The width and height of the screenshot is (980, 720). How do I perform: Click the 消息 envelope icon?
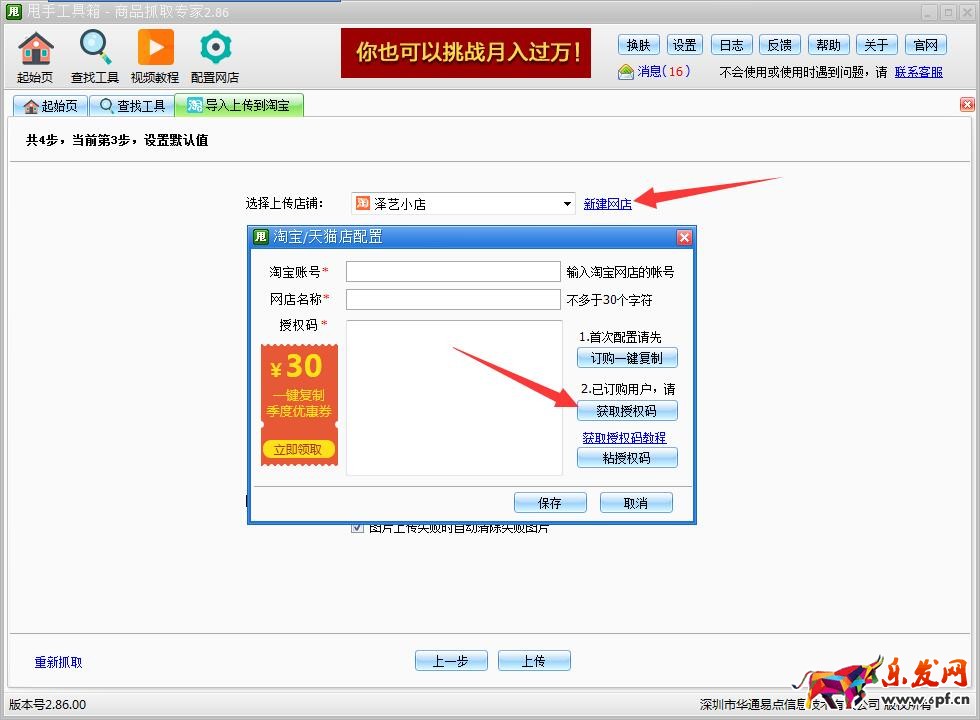point(626,72)
